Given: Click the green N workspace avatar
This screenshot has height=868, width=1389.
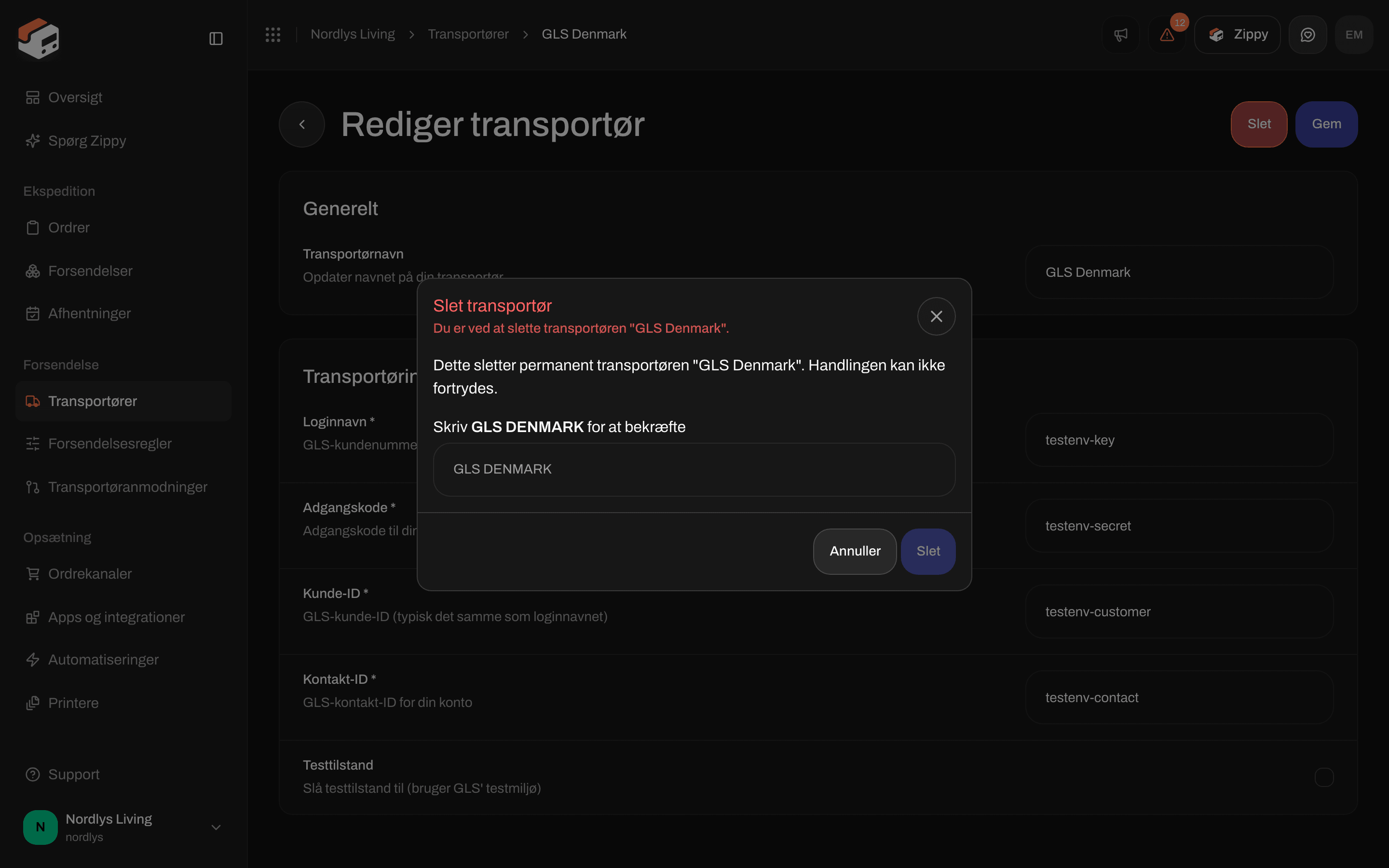Looking at the screenshot, I should pyautogui.click(x=40, y=827).
